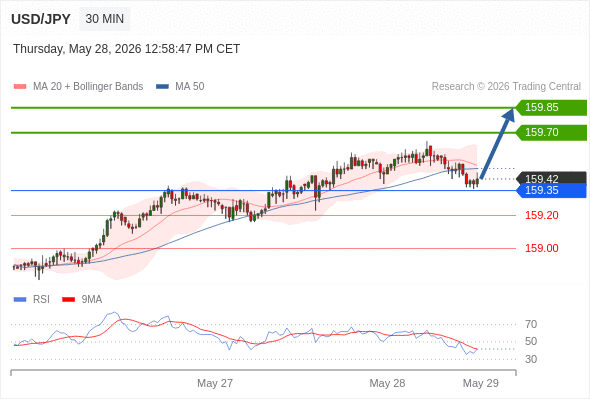Viewport: 590px width, 400px height.
Task: Click the RSI legend blue swatch
Action: point(20,300)
